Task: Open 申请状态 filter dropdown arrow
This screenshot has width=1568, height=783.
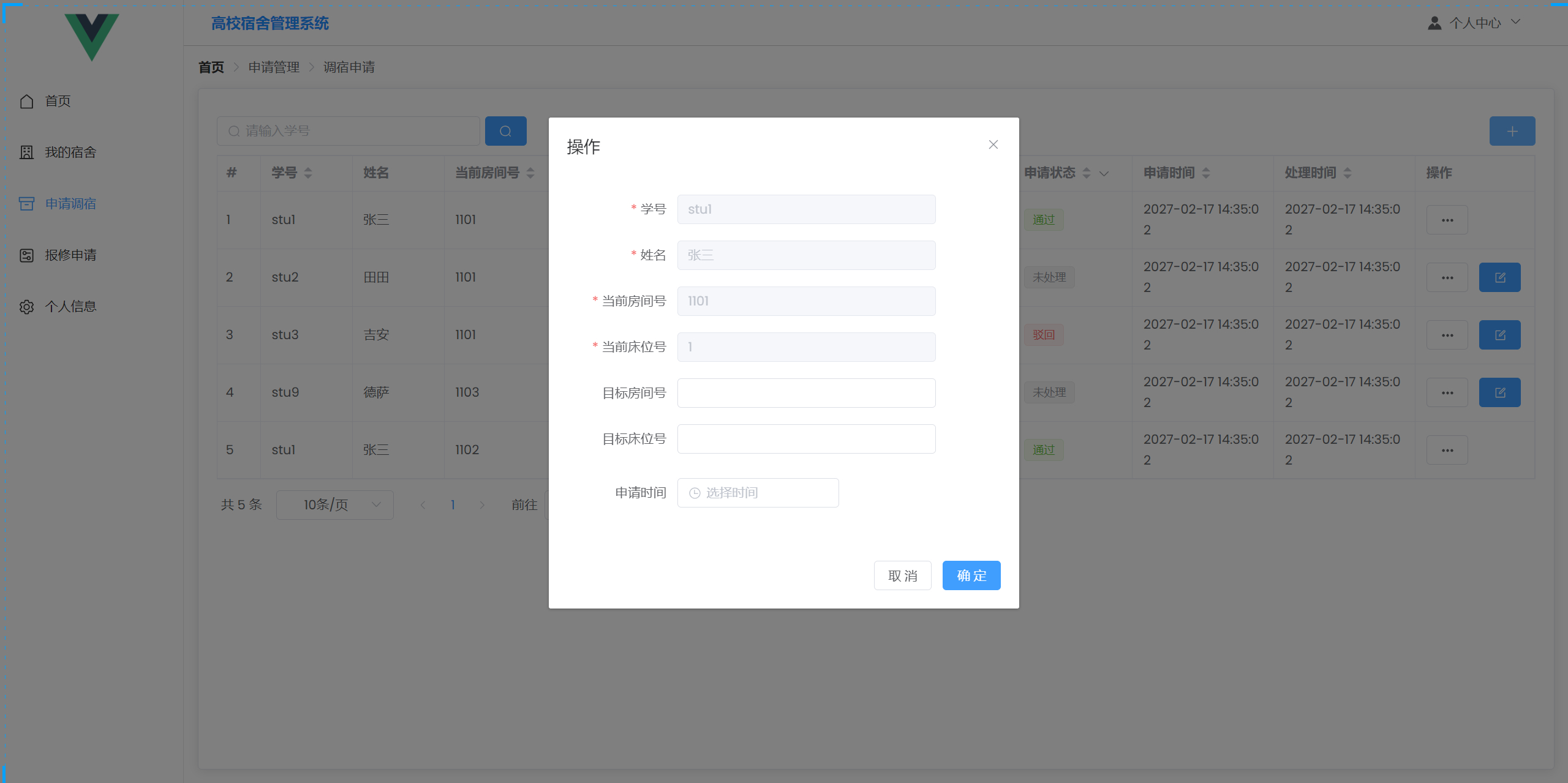Action: pos(1104,173)
